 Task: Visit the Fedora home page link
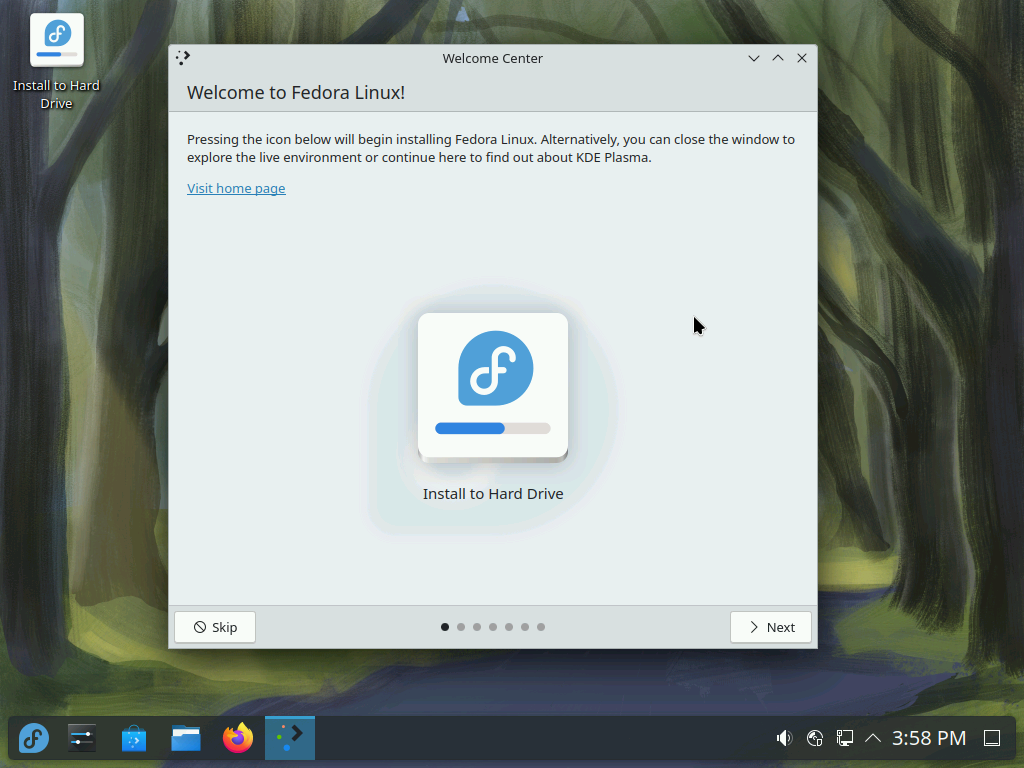tap(236, 189)
